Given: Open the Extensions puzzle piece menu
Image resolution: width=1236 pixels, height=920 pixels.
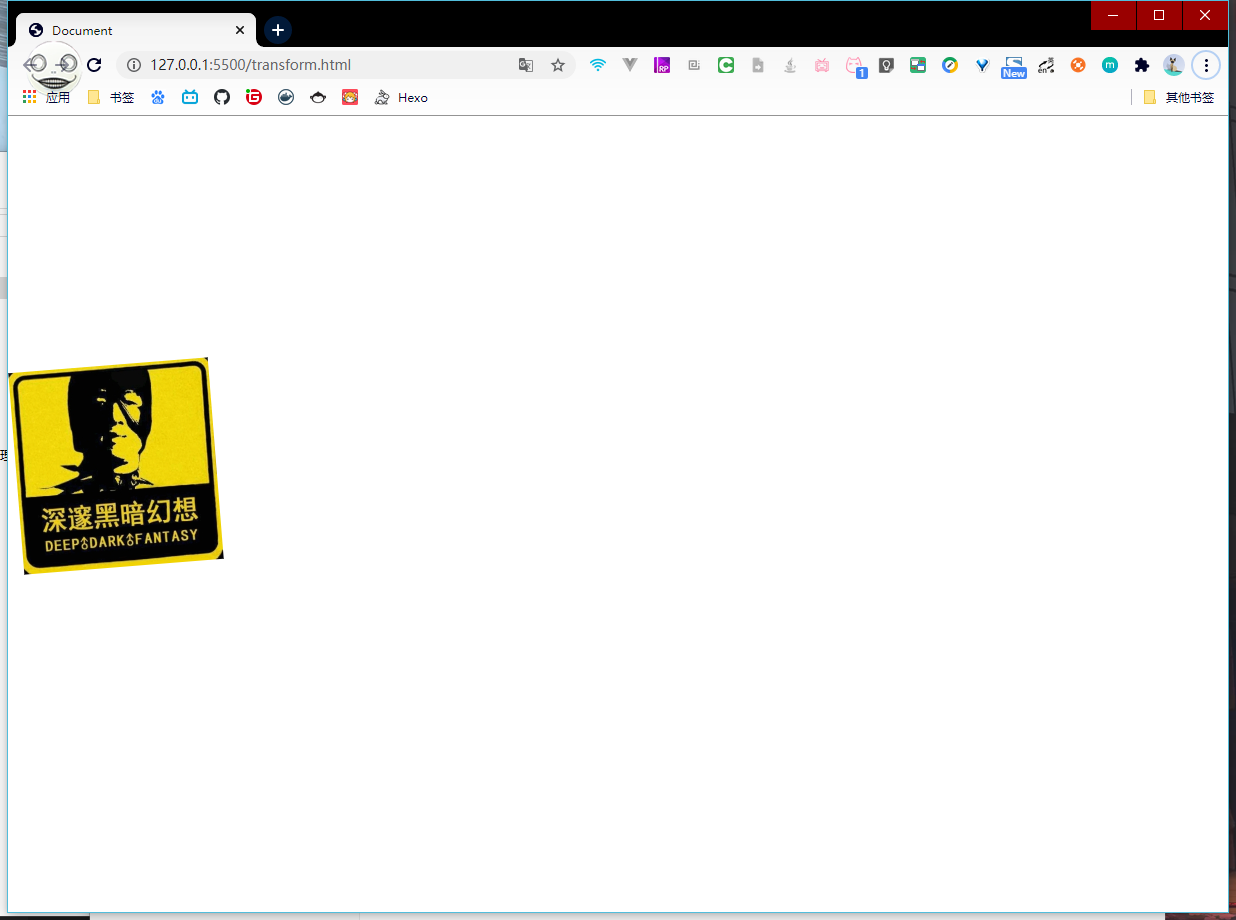Looking at the screenshot, I should coord(1141,65).
